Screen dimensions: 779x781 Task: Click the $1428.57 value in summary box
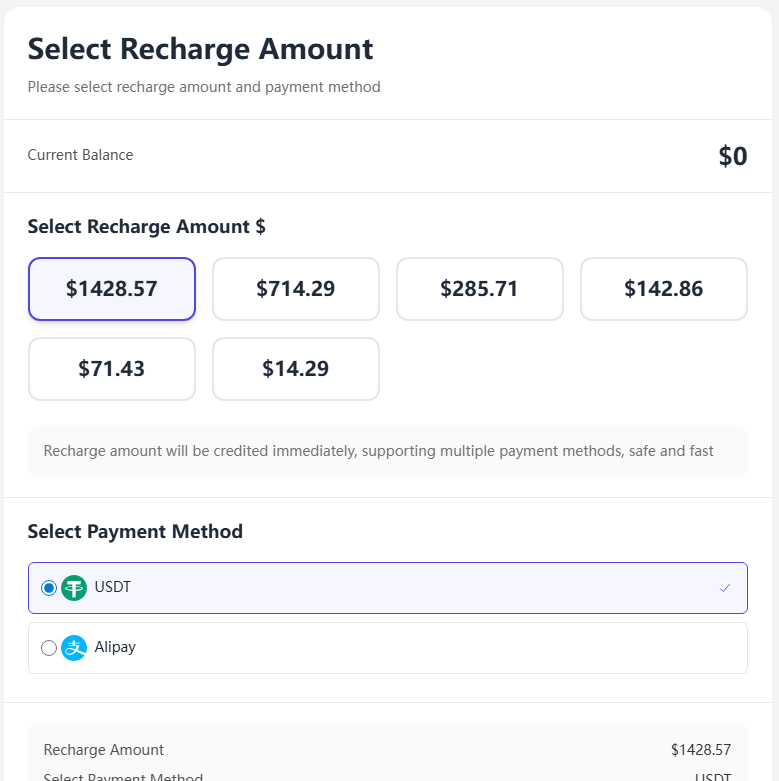tap(701, 750)
